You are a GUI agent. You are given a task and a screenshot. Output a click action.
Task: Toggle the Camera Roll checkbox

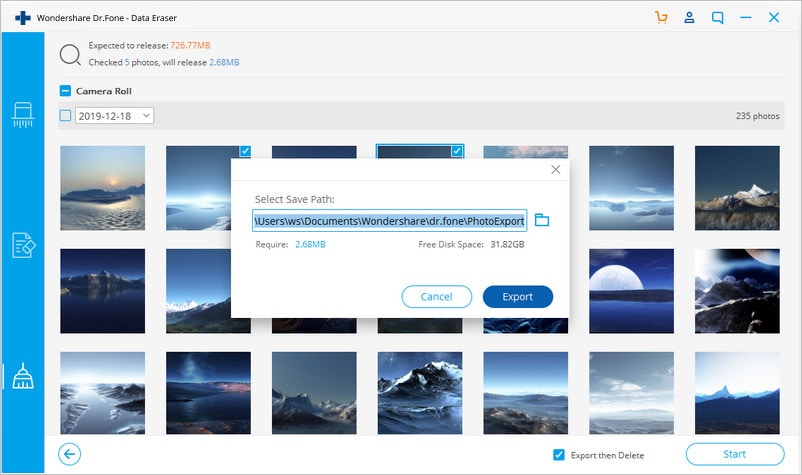(65, 91)
